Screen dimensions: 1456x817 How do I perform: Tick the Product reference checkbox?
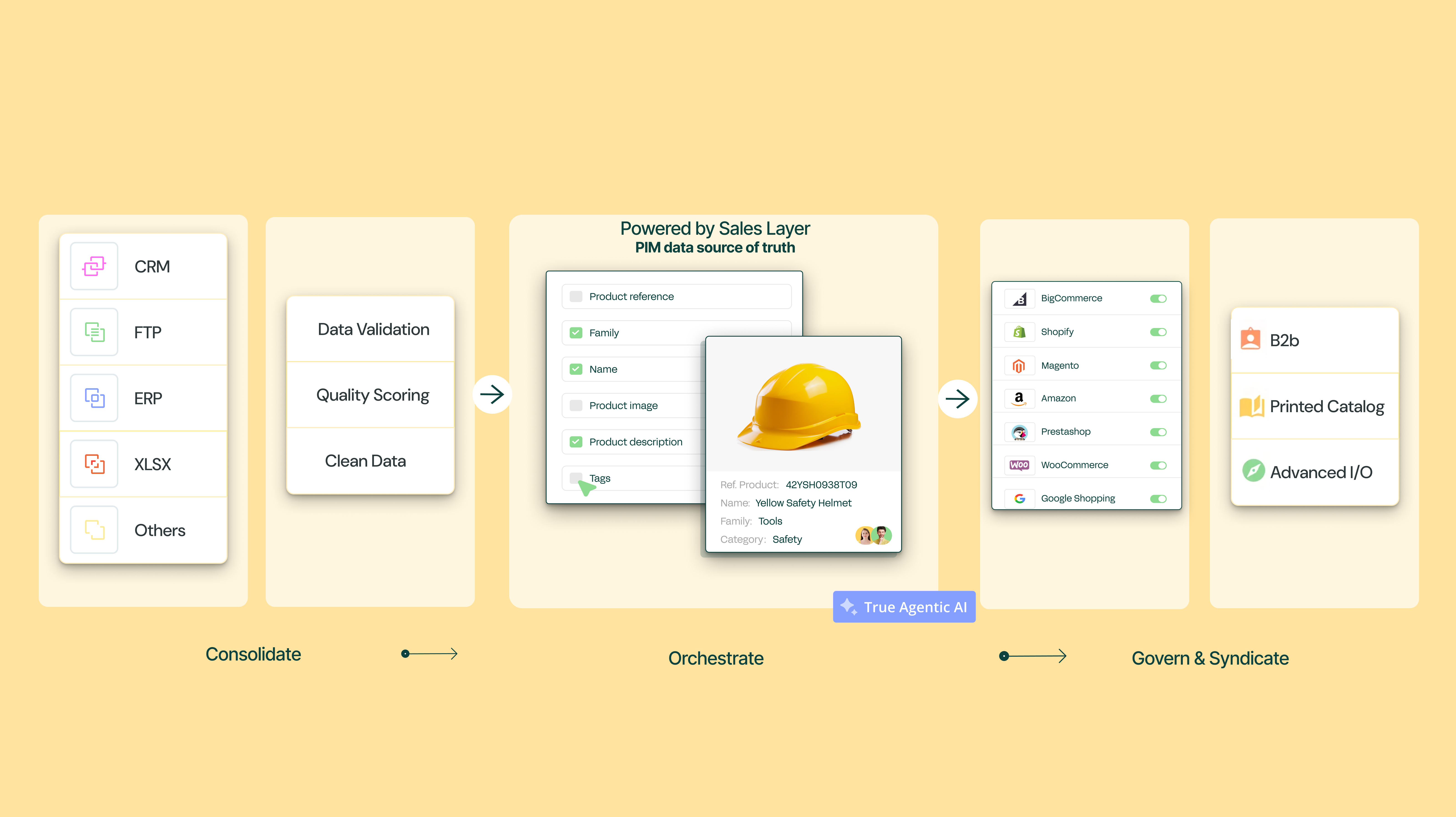[x=576, y=297]
